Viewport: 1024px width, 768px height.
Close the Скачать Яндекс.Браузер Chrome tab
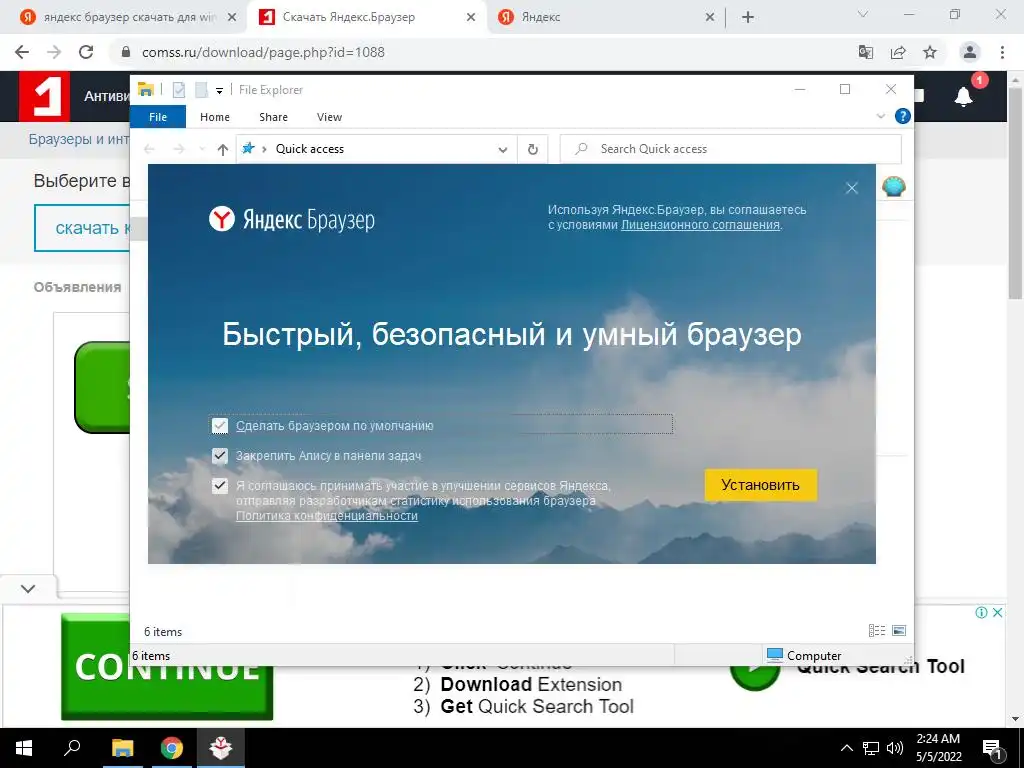[x=471, y=18]
